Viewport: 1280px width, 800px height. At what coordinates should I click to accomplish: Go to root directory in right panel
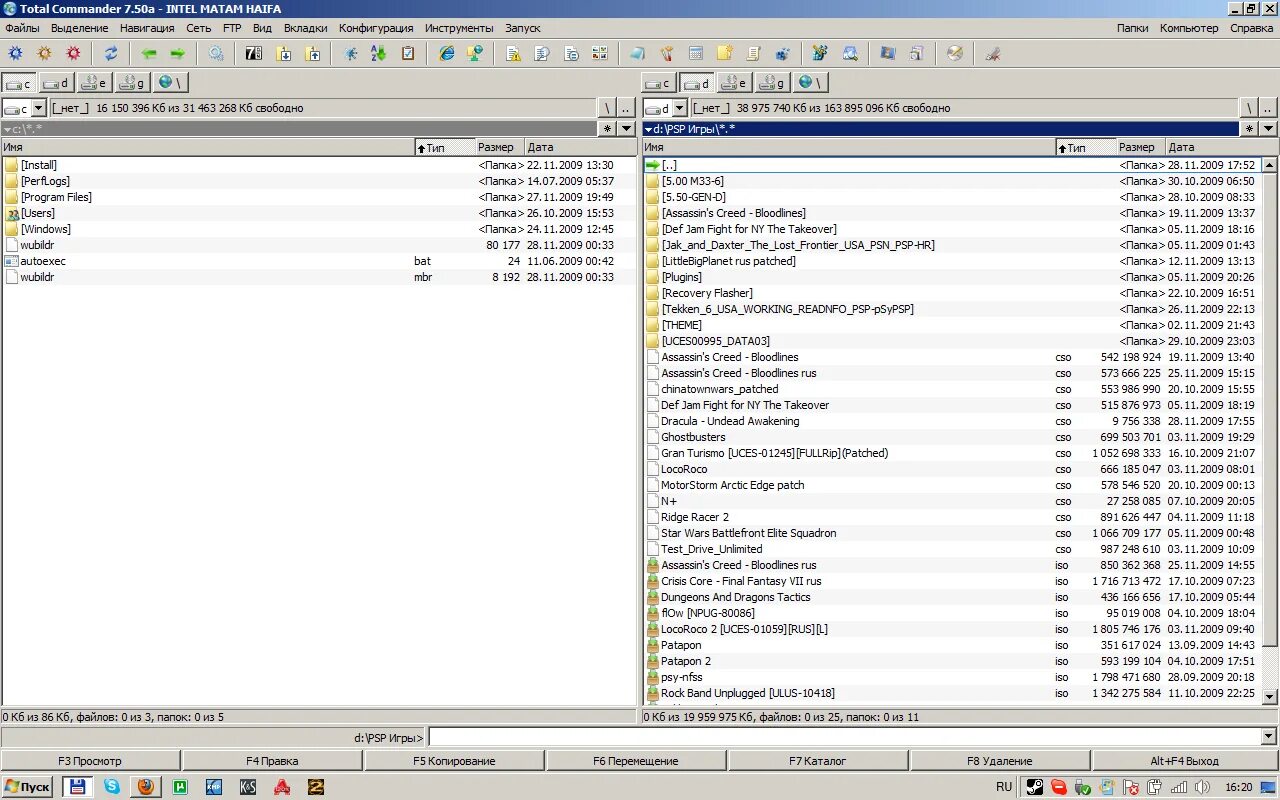pyautogui.click(x=1249, y=107)
